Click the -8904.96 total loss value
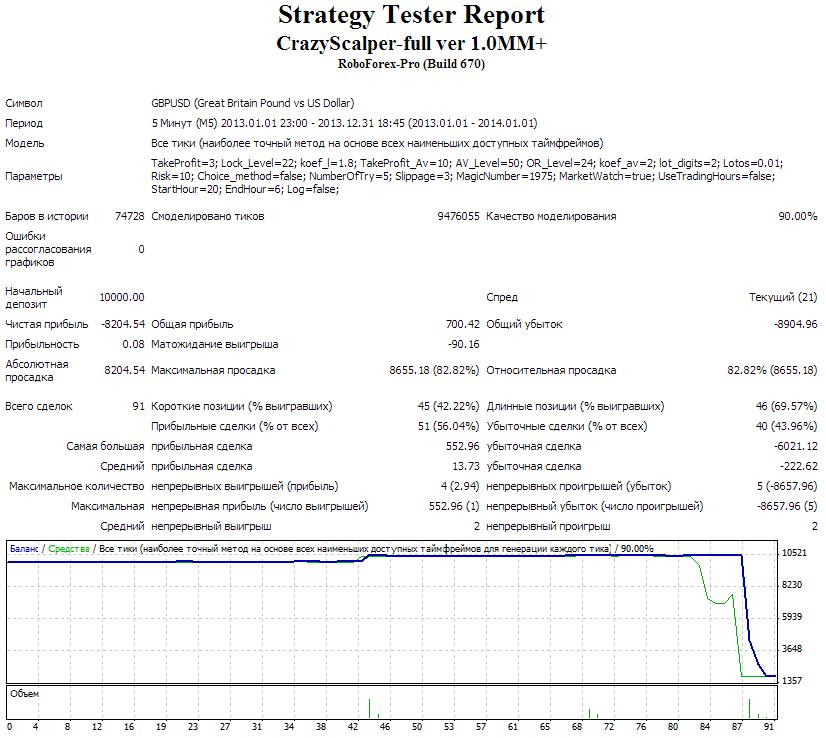Viewport: 826px width, 738px height. [795, 324]
